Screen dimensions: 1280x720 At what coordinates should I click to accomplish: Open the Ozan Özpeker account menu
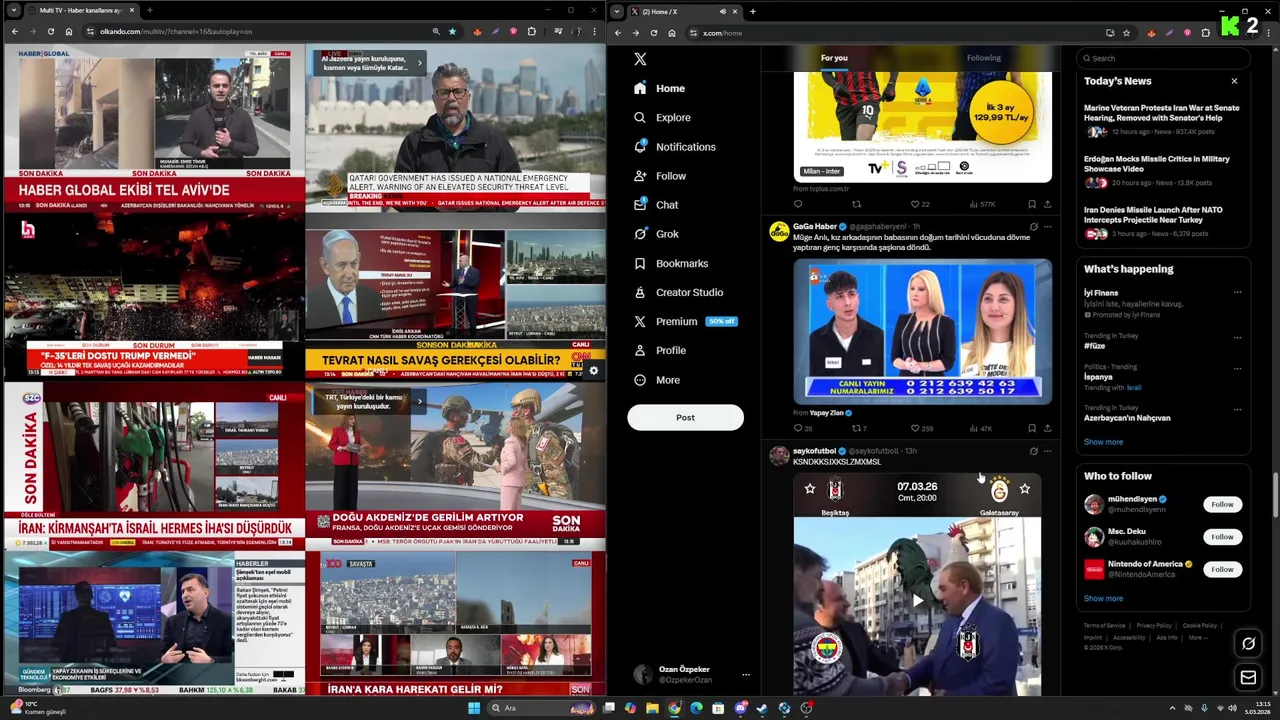(690, 675)
